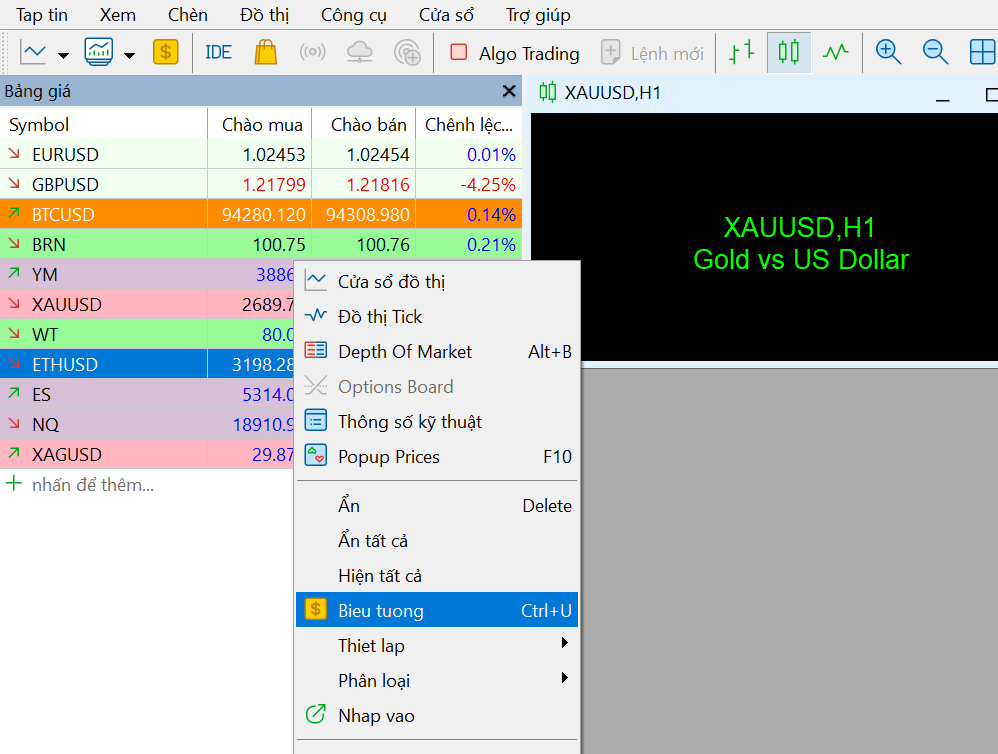Switch to line chart mode
998x754 pixels.
pos(836,52)
